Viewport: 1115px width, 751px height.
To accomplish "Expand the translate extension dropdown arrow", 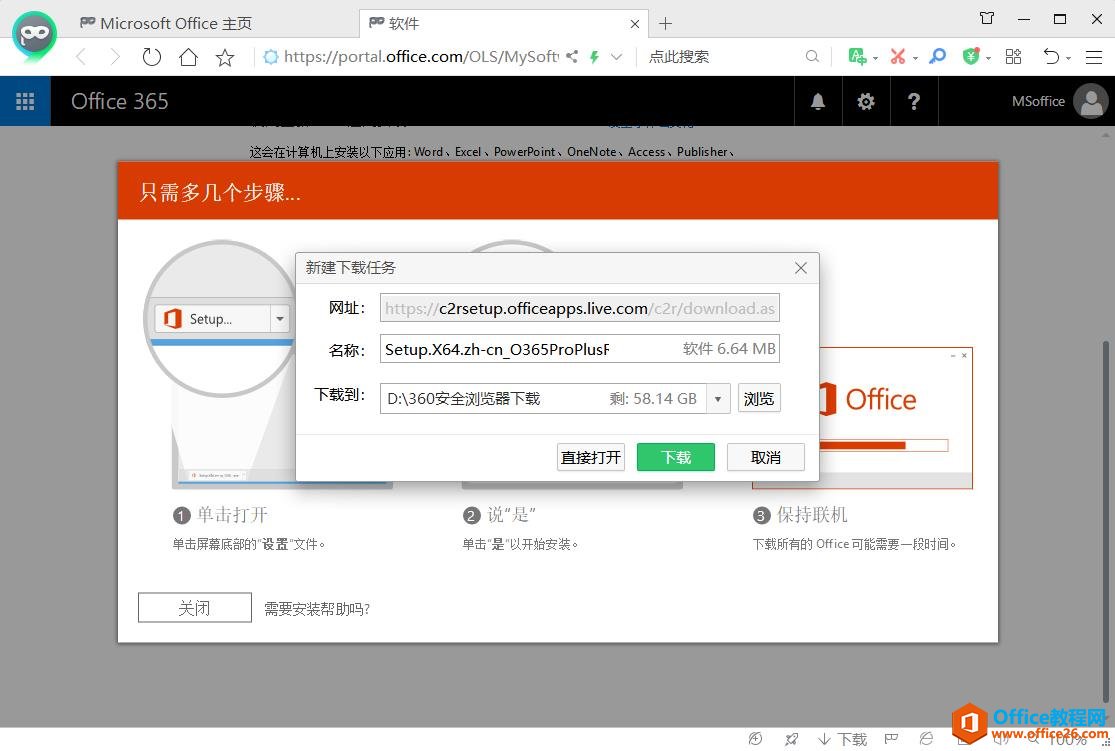I will tap(875, 58).
